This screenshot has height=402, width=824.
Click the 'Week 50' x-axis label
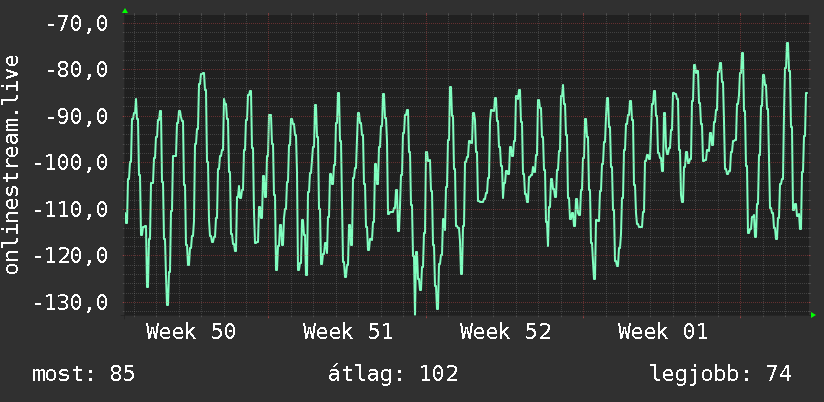191,332
